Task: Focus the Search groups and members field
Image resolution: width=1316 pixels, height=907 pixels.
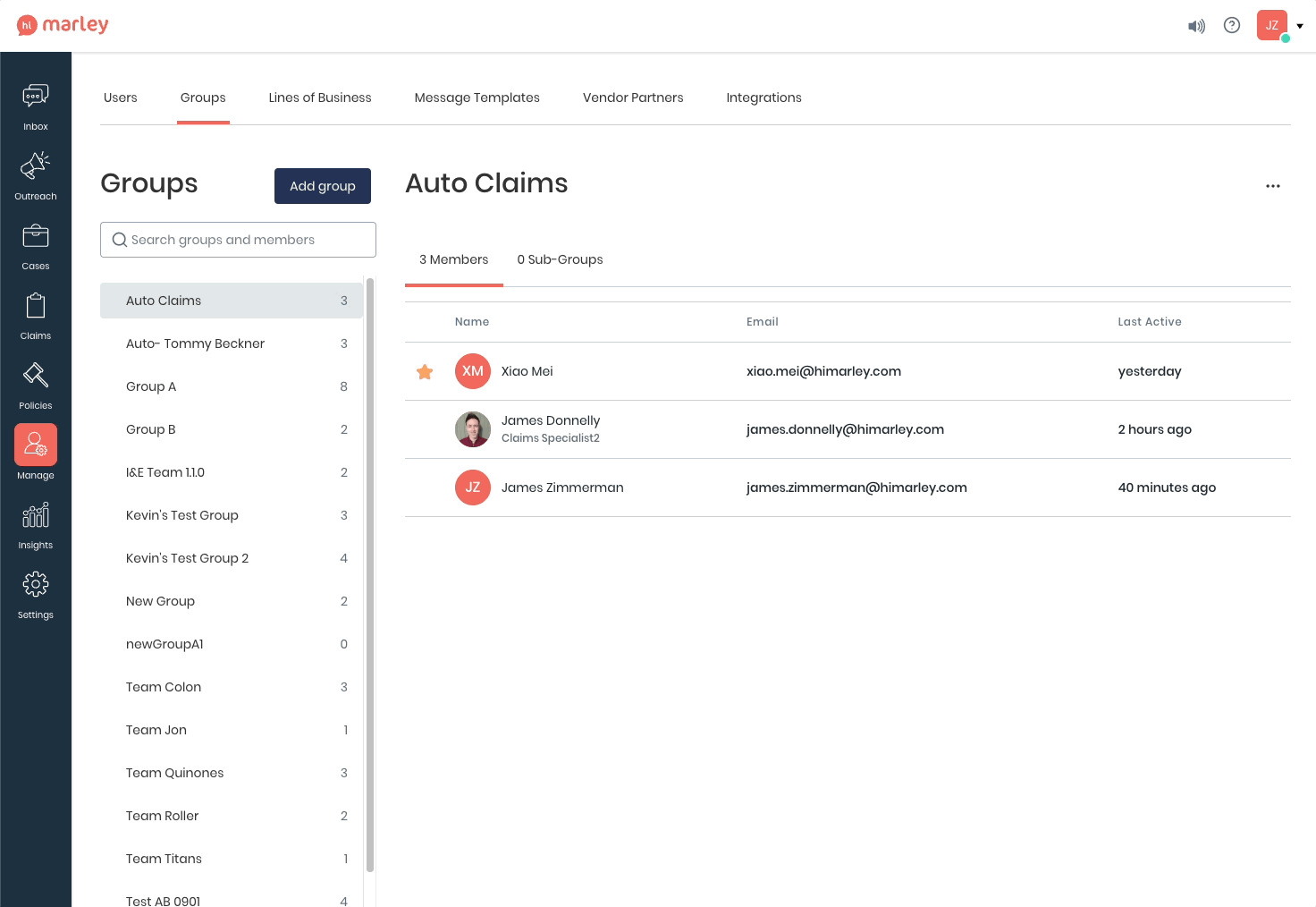Action: tap(238, 240)
